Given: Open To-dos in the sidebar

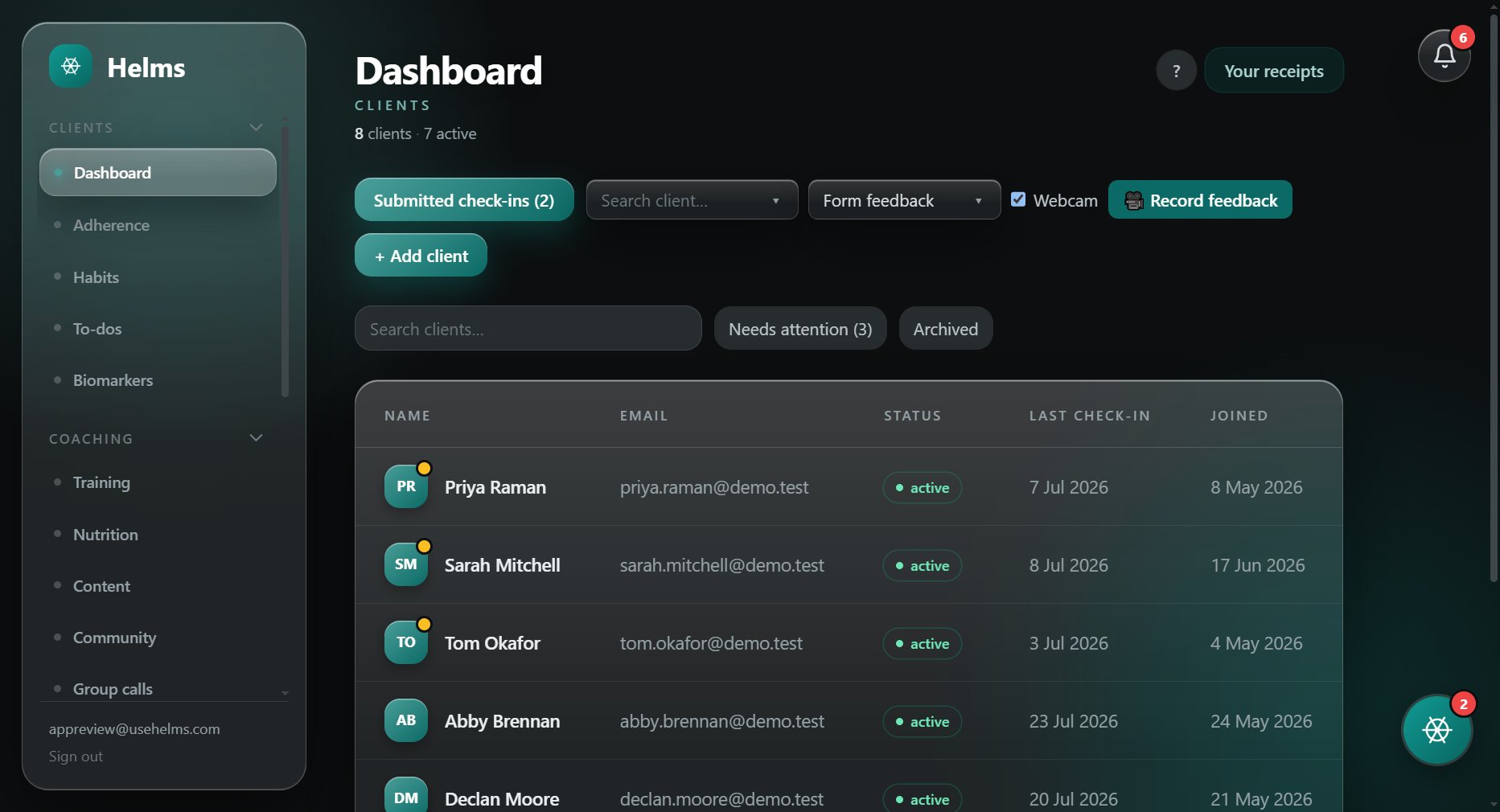Looking at the screenshot, I should 97,329.
